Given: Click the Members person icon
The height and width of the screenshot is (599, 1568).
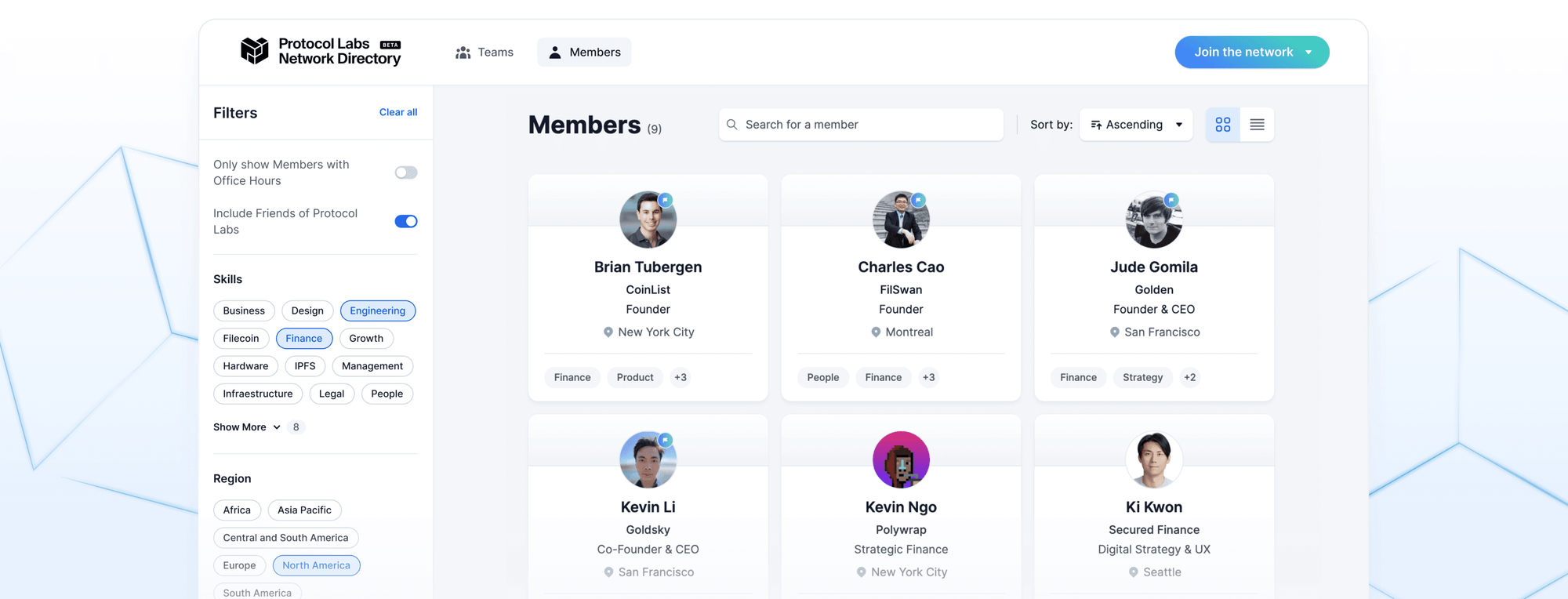Looking at the screenshot, I should (555, 52).
